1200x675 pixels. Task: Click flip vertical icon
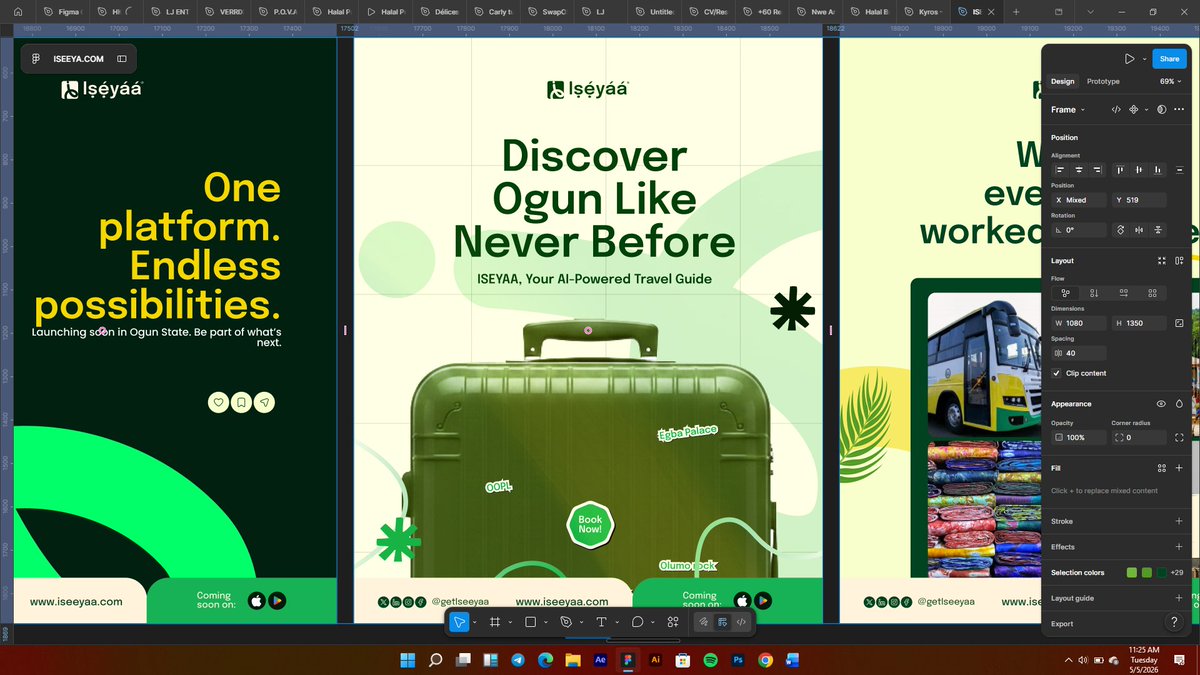coord(1158,230)
